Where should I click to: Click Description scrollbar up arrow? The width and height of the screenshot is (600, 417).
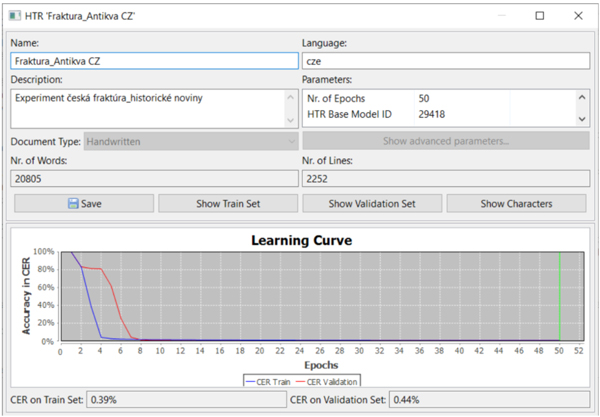[x=290, y=97]
